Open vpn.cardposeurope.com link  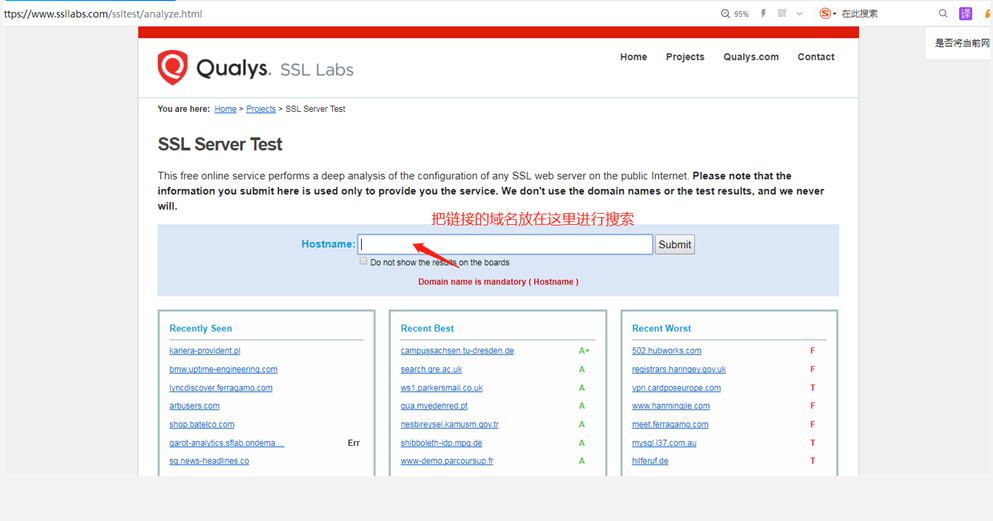pos(676,387)
